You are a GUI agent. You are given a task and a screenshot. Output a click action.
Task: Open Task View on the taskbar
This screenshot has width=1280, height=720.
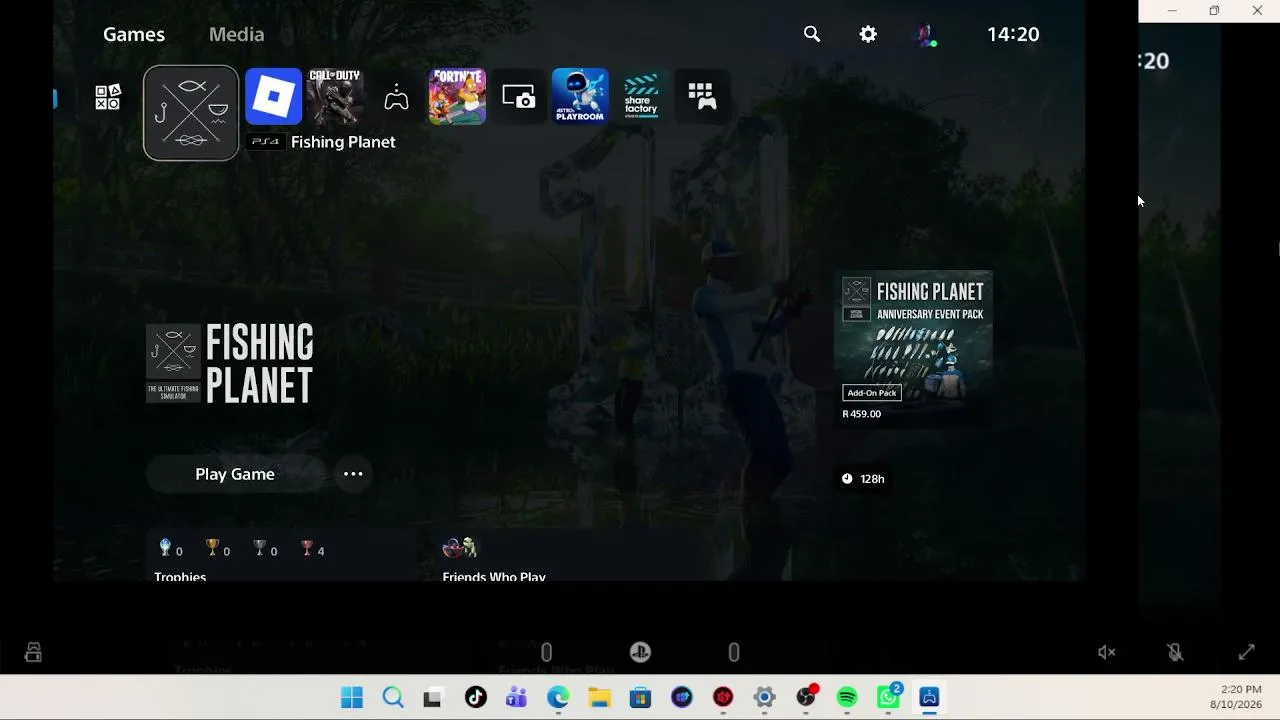click(432, 697)
